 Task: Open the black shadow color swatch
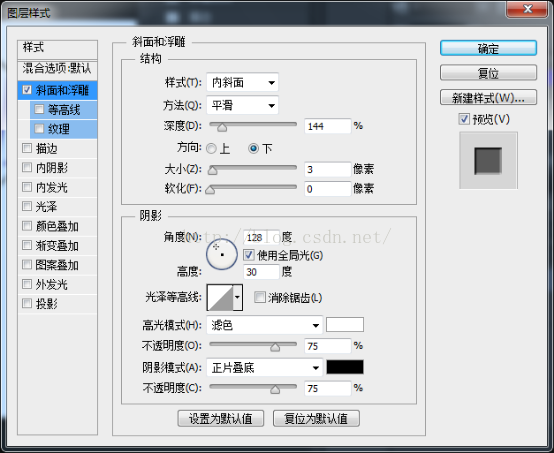345,367
